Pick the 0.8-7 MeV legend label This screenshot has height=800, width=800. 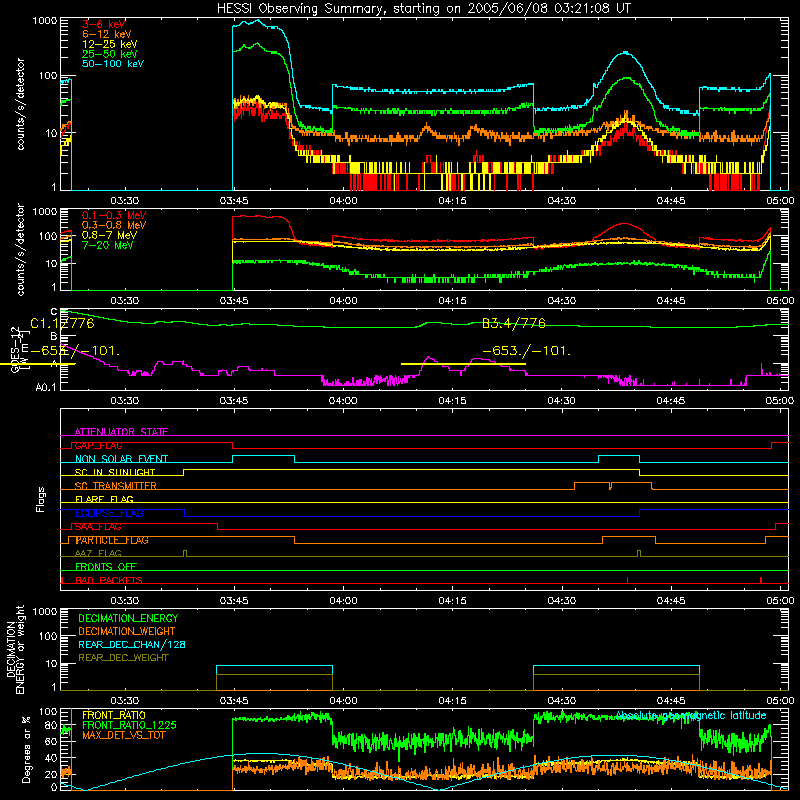(x=109, y=235)
